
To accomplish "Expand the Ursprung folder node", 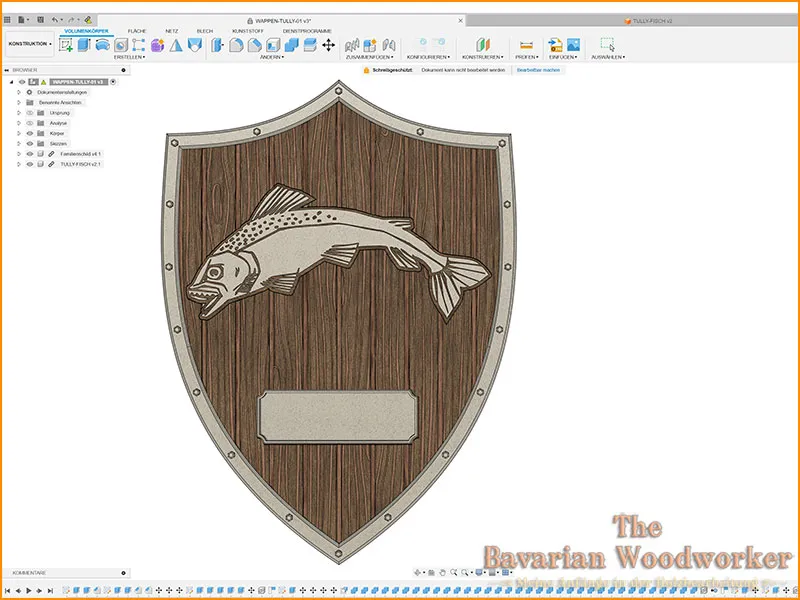I will [x=19, y=113].
